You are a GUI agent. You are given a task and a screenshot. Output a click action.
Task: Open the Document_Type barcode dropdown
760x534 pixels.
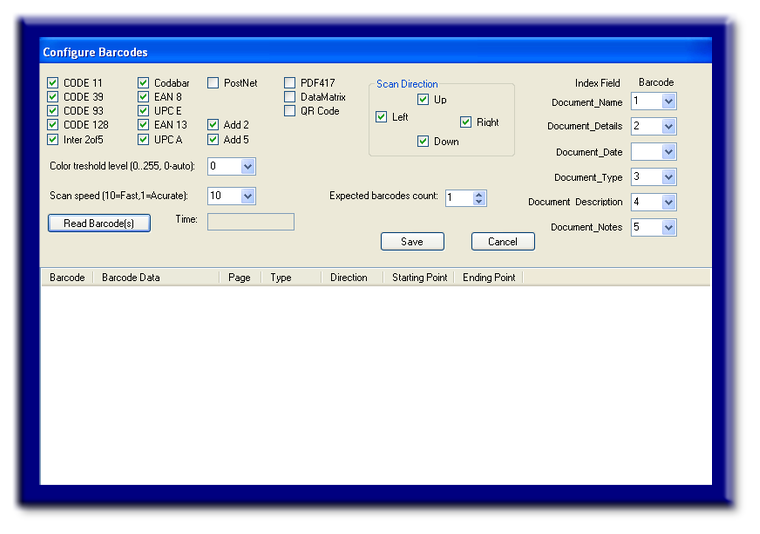pos(668,177)
